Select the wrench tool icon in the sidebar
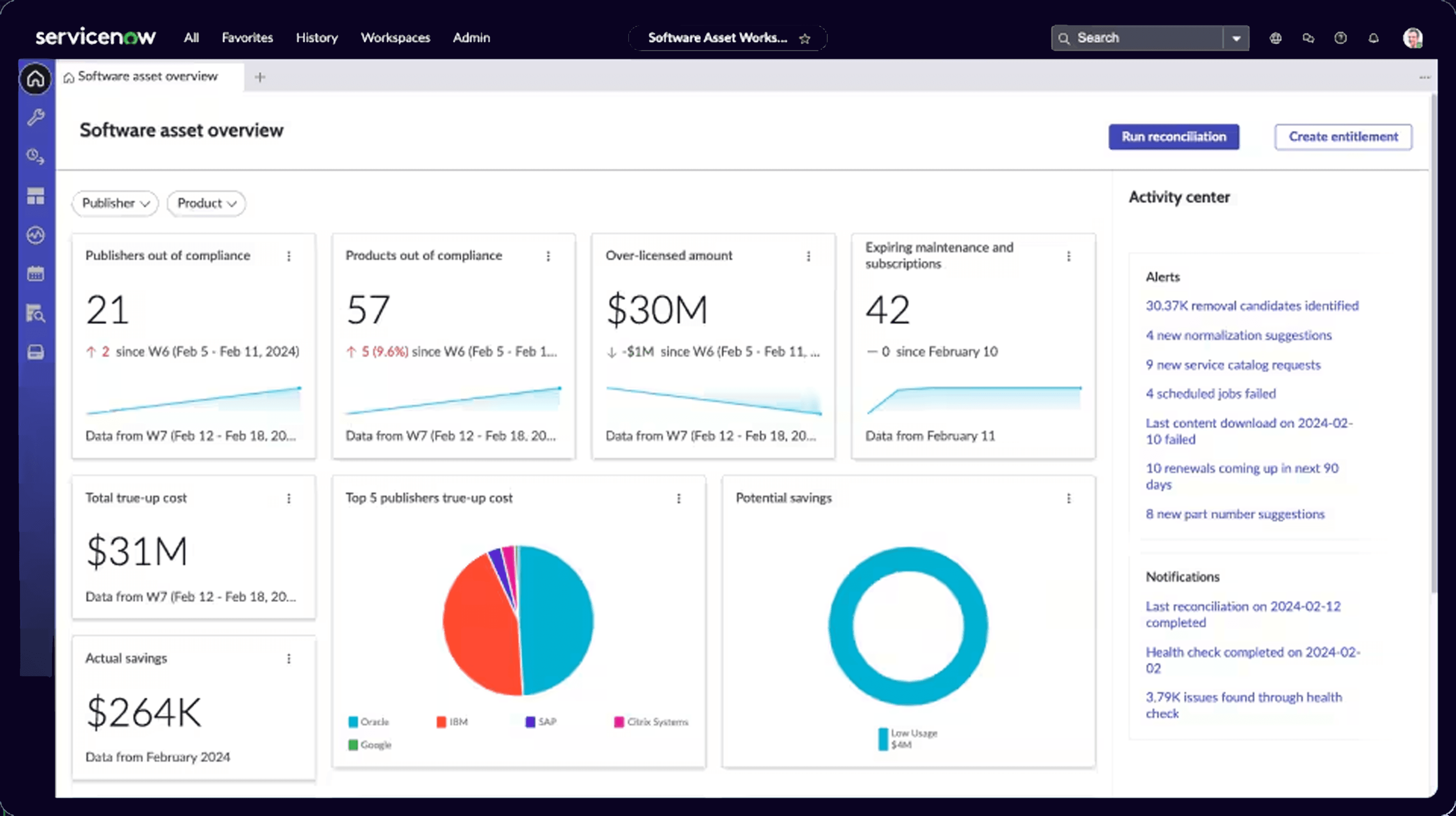Image resolution: width=1456 pixels, height=816 pixels. [x=35, y=117]
